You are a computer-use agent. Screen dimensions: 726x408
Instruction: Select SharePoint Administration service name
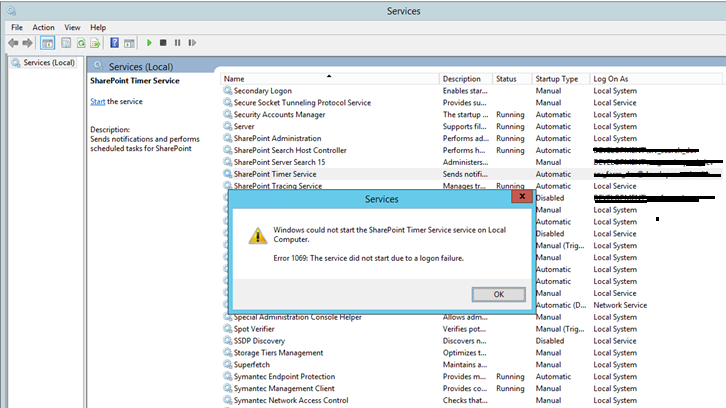click(x=277, y=138)
